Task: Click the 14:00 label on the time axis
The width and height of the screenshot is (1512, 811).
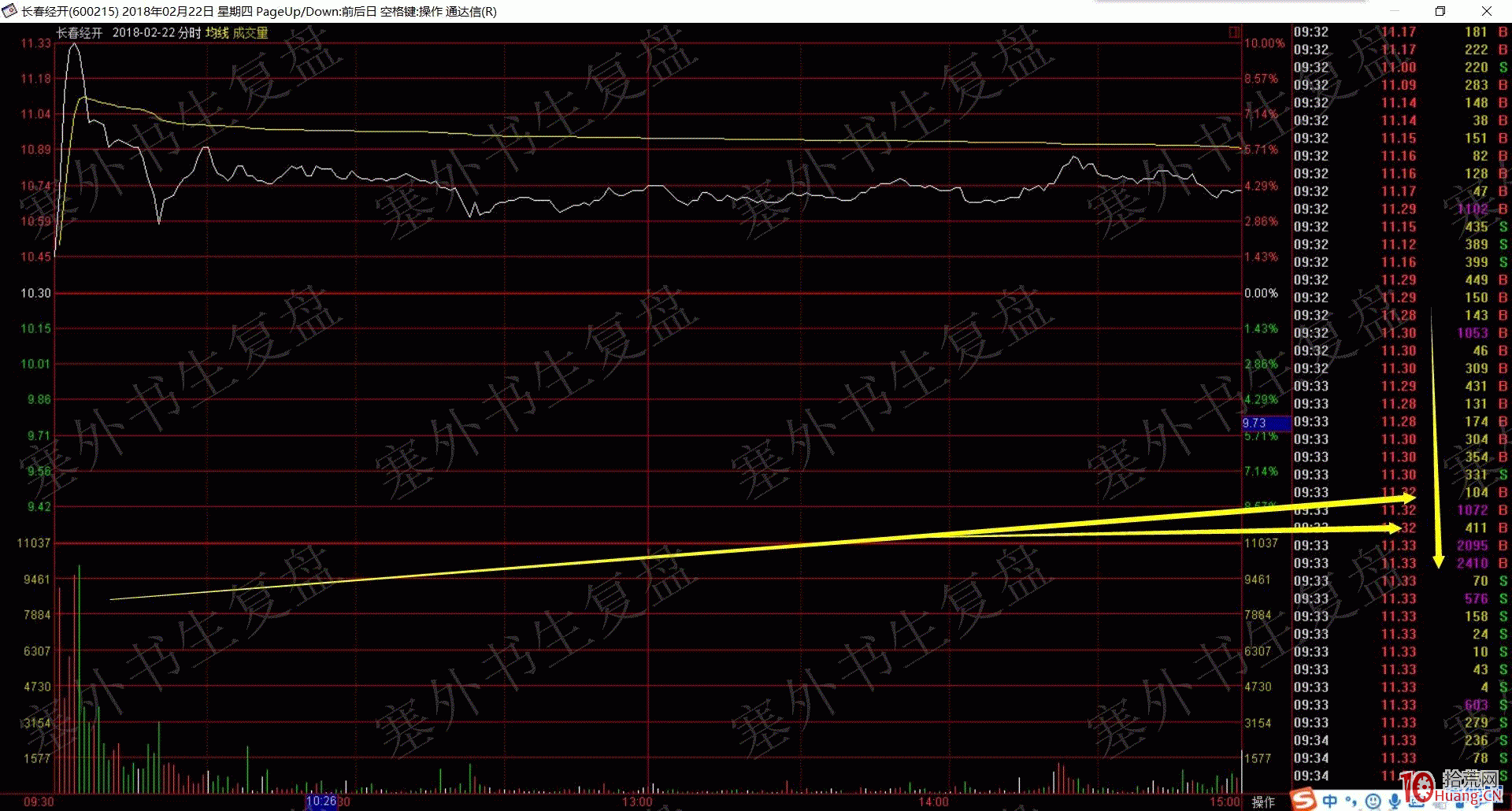Action: point(933,802)
